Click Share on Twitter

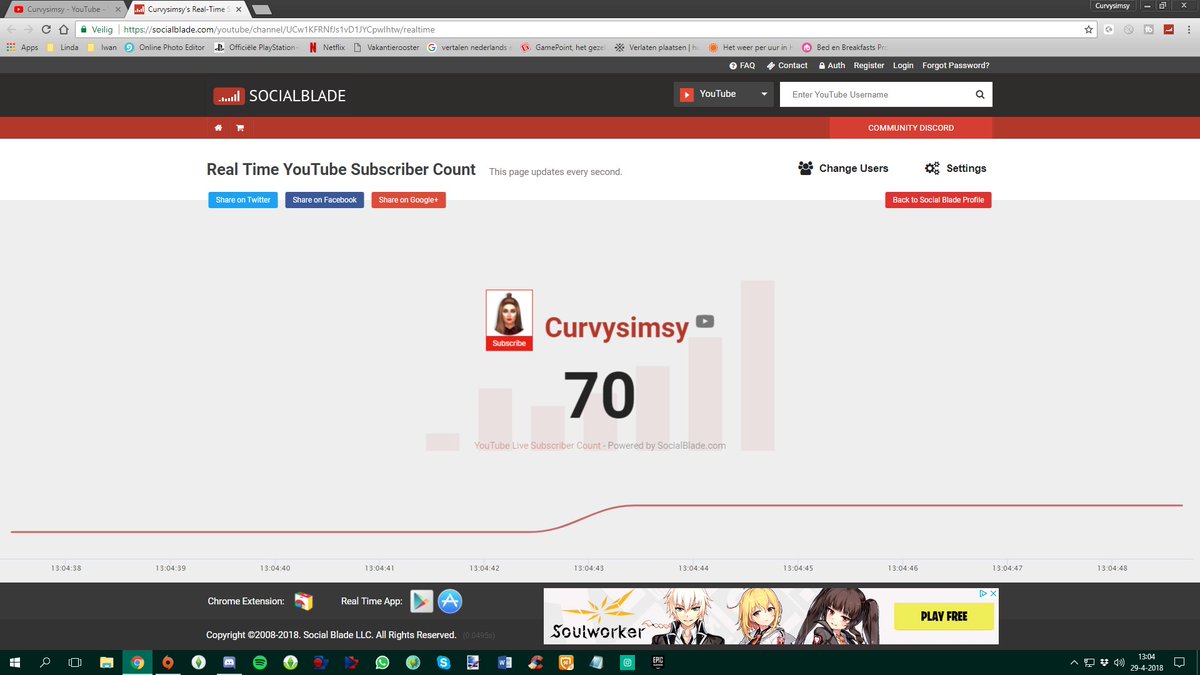point(243,200)
